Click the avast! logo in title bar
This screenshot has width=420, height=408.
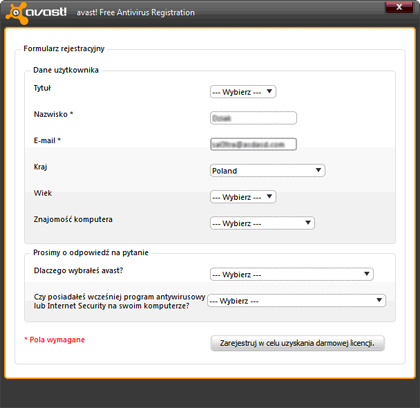coord(36,13)
